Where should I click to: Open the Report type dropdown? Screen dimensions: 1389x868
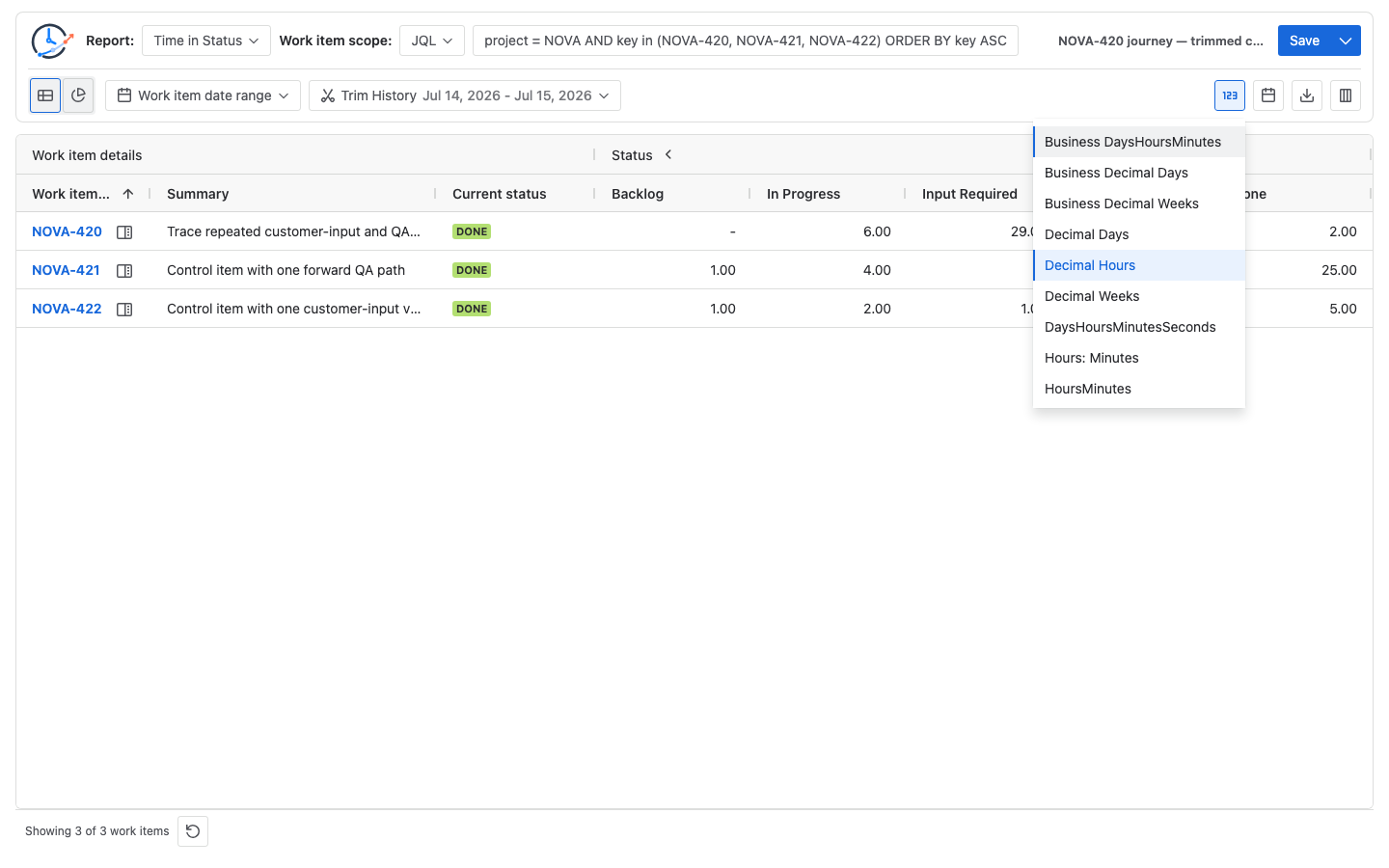point(206,41)
